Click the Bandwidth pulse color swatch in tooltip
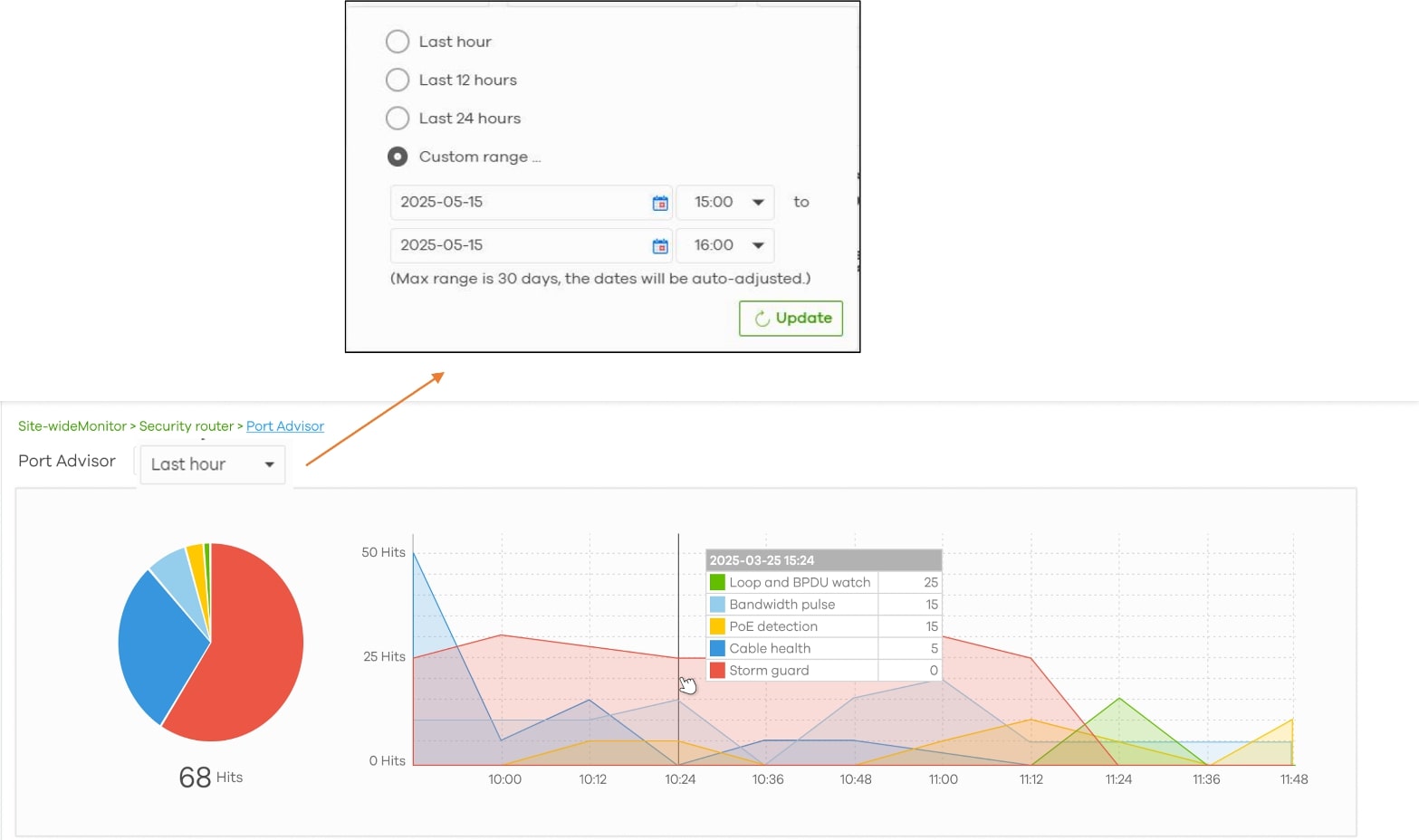Image resolution: width=1419 pixels, height=840 pixels. pyautogui.click(x=717, y=605)
